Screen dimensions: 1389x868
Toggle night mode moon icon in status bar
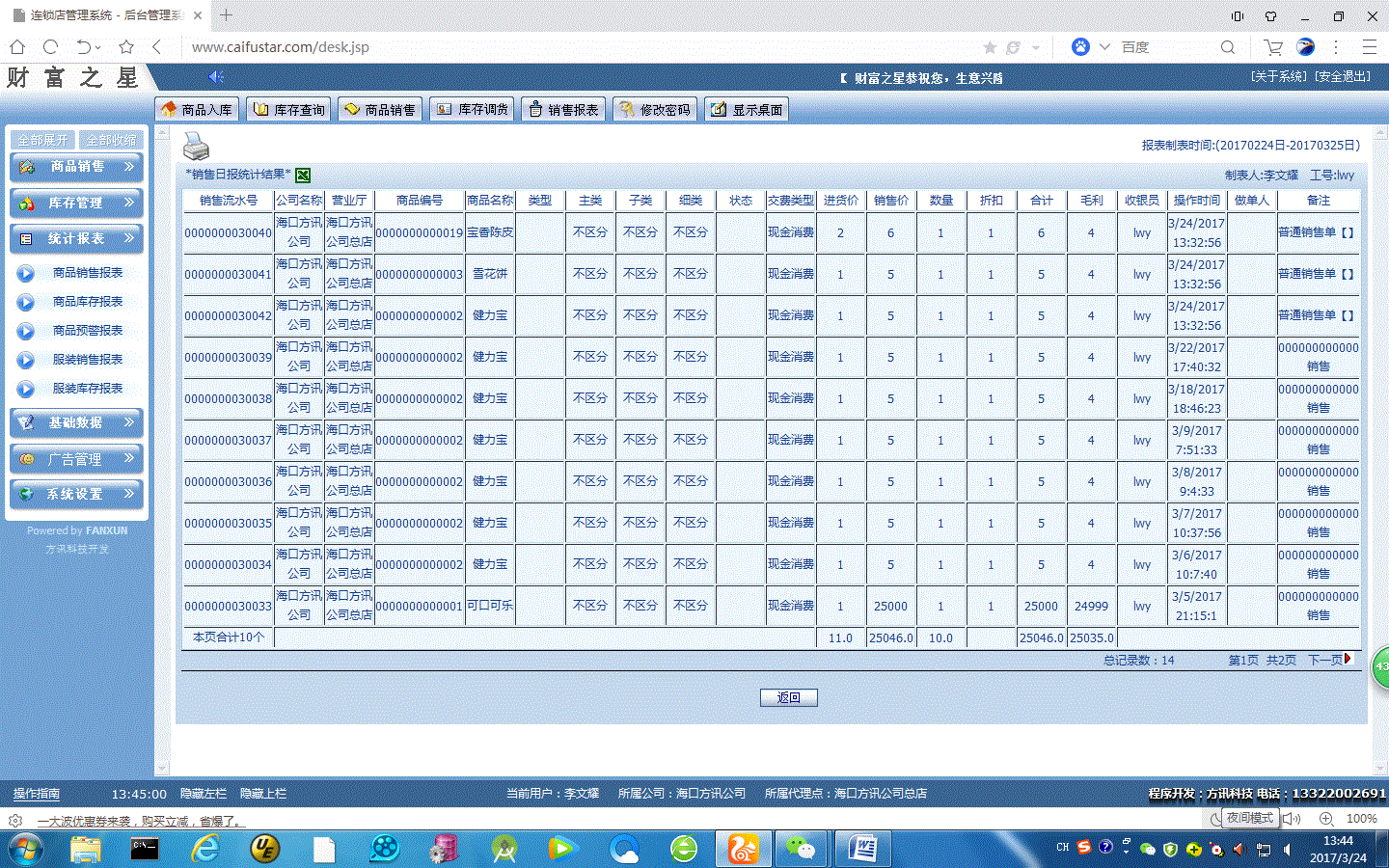tap(1215, 819)
